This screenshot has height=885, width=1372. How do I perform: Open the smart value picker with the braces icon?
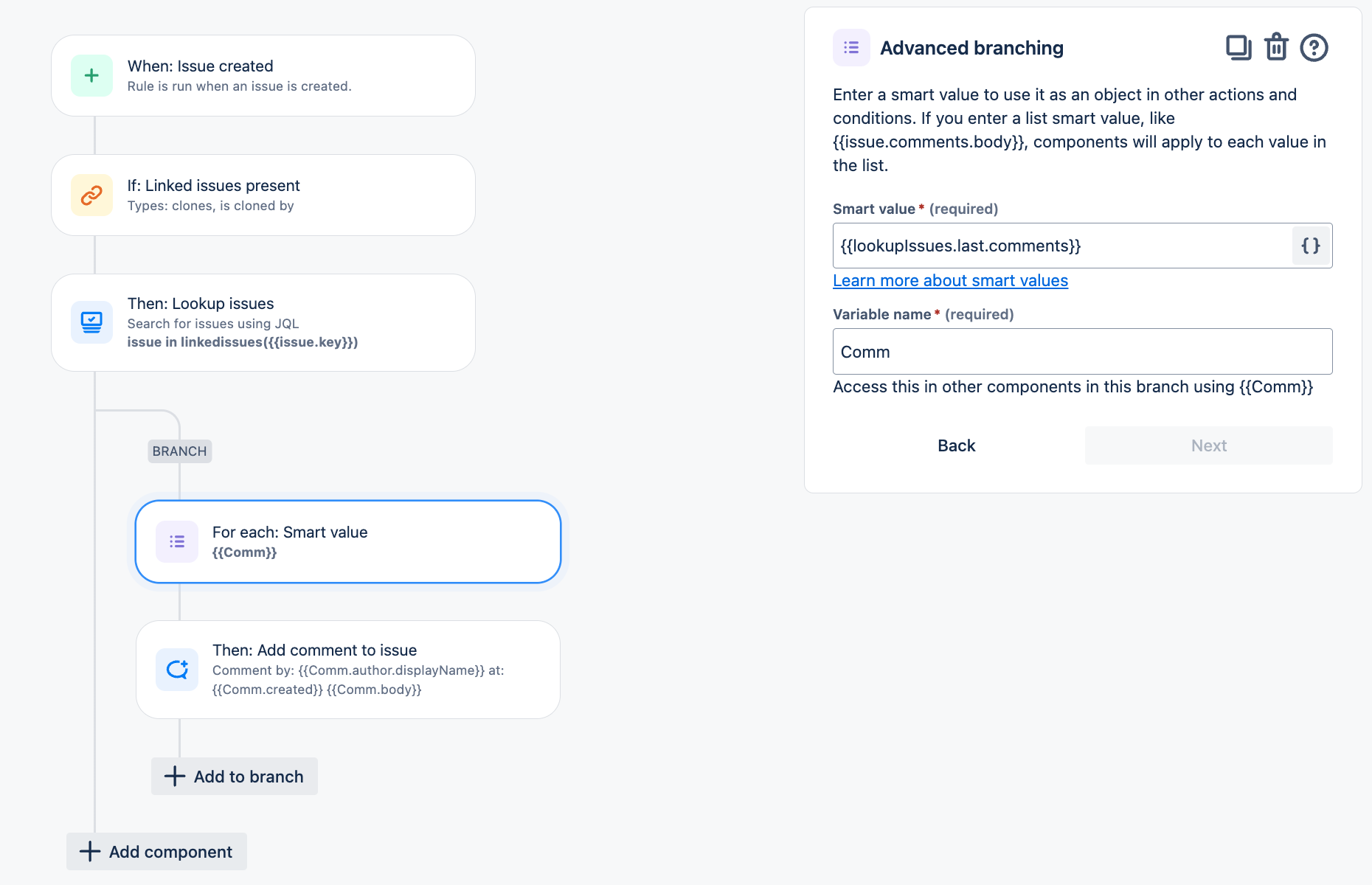tap(1311, 246)
